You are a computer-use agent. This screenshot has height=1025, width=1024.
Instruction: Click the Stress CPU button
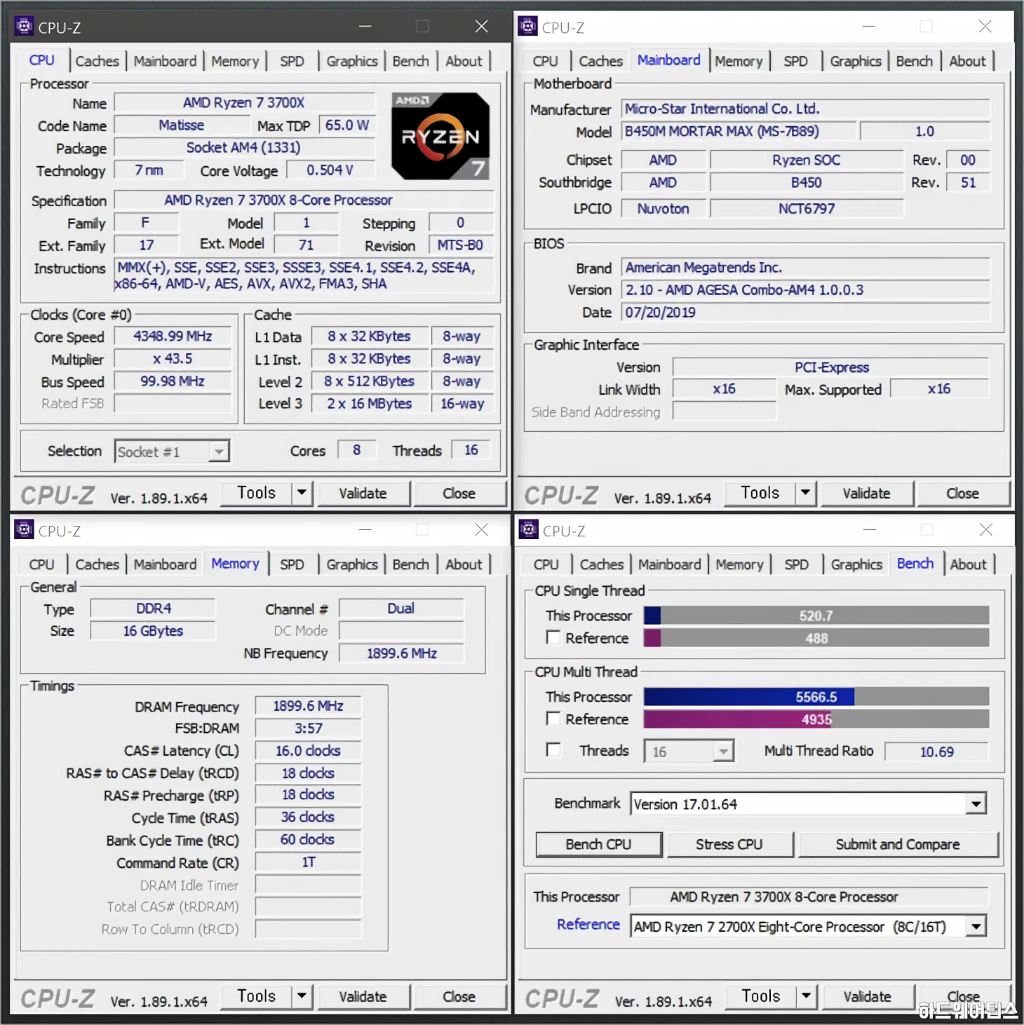tap(729, 844)
